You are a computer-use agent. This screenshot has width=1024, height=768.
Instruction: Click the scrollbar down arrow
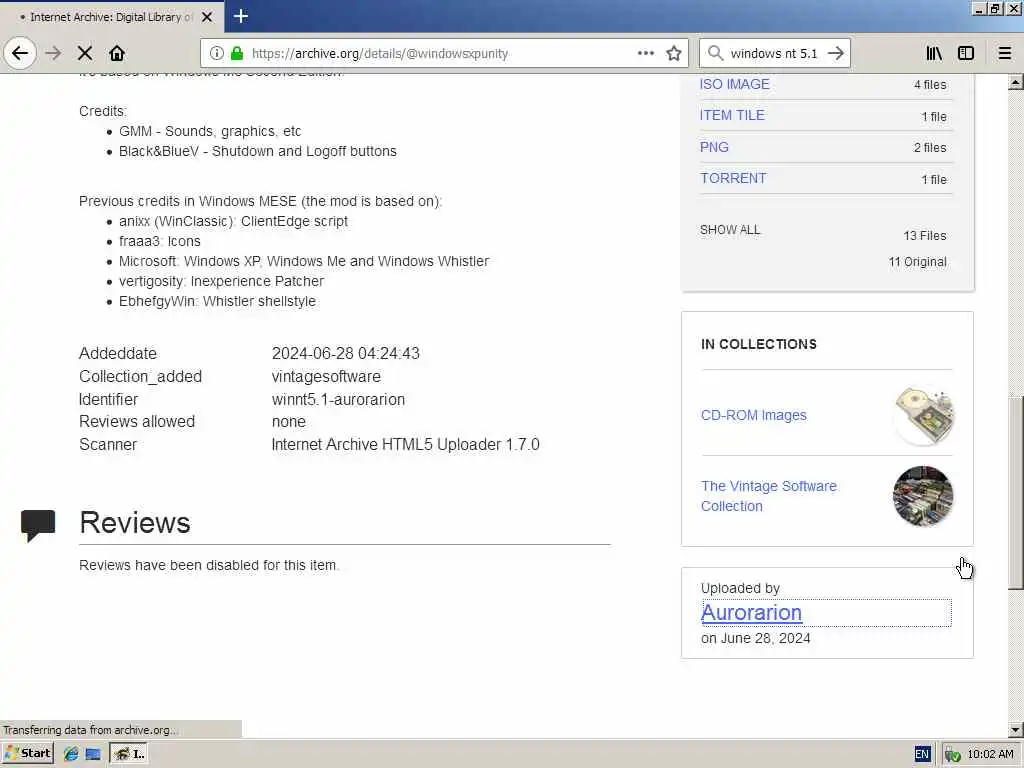coord(1016,729)
